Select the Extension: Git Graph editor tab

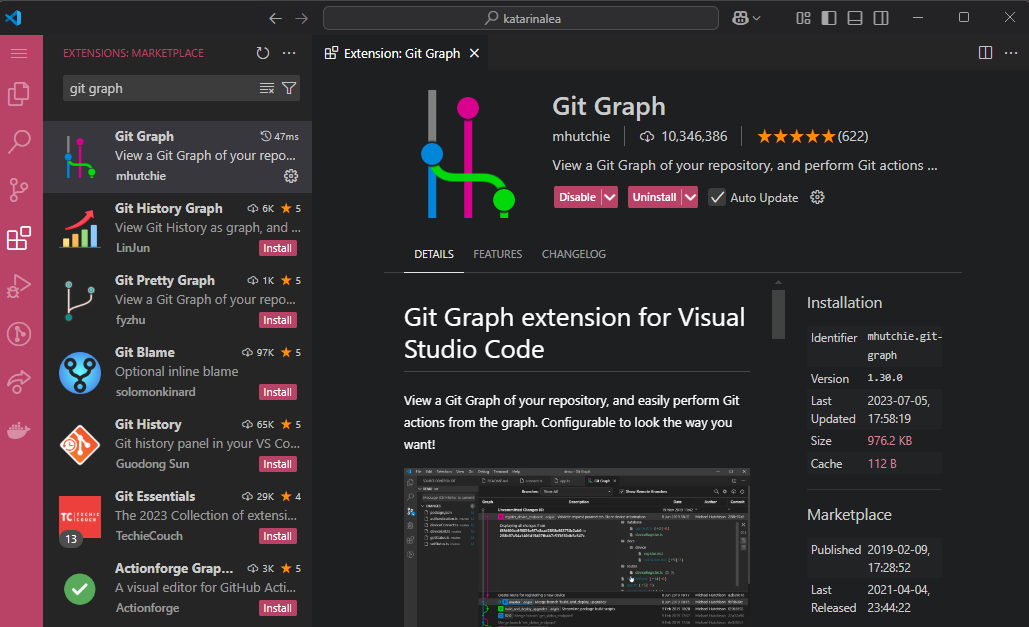[402, 53]
